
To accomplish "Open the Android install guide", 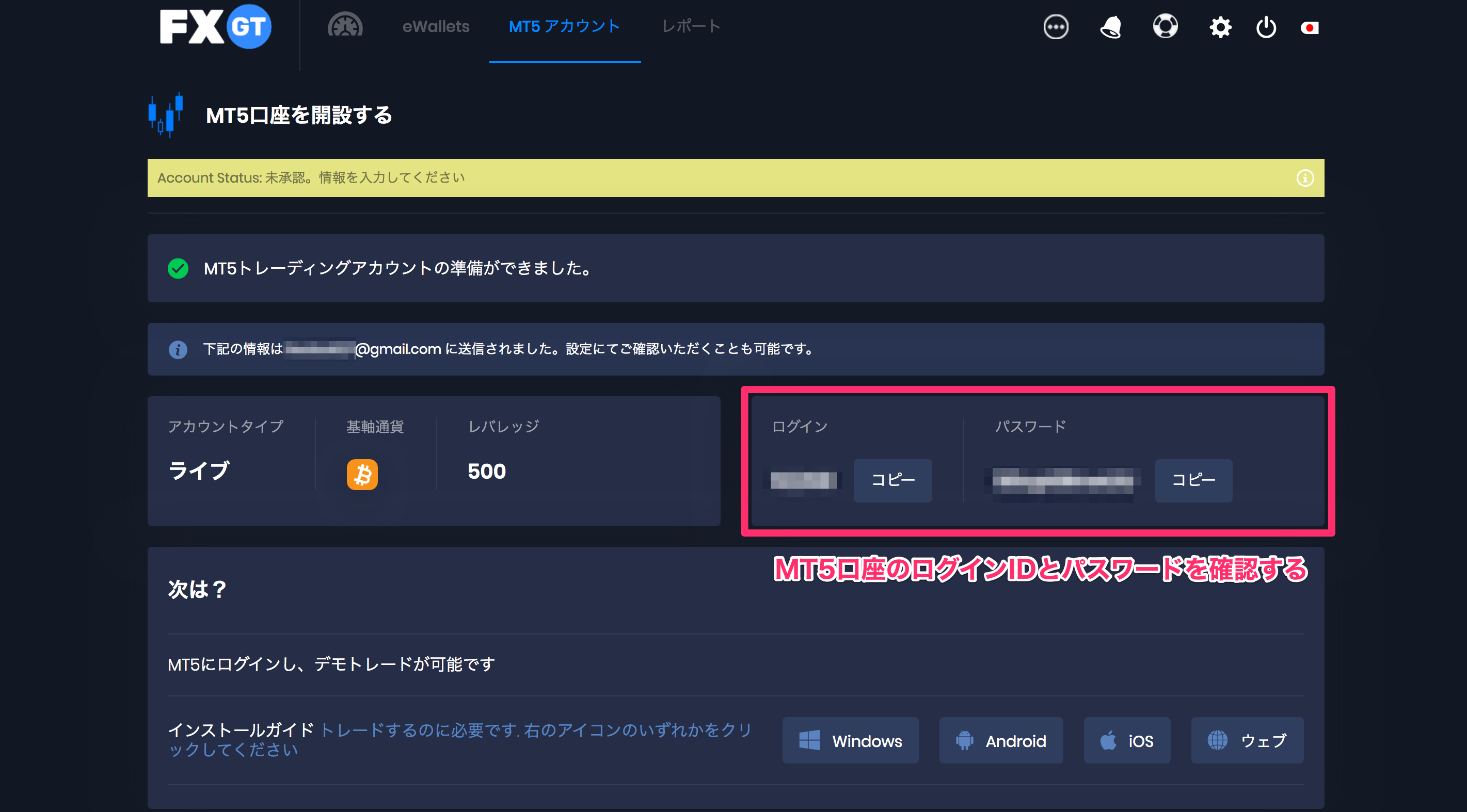I will click(1000, 740).
